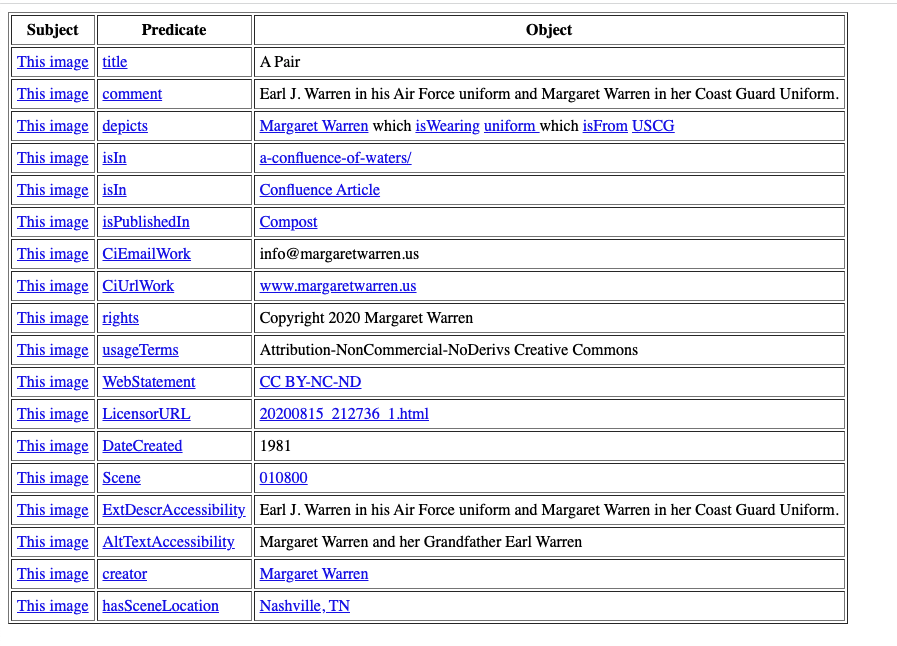
Task: Follow the 'rights' predicate link
Action: pyautogui.click(x=120, y=318)
